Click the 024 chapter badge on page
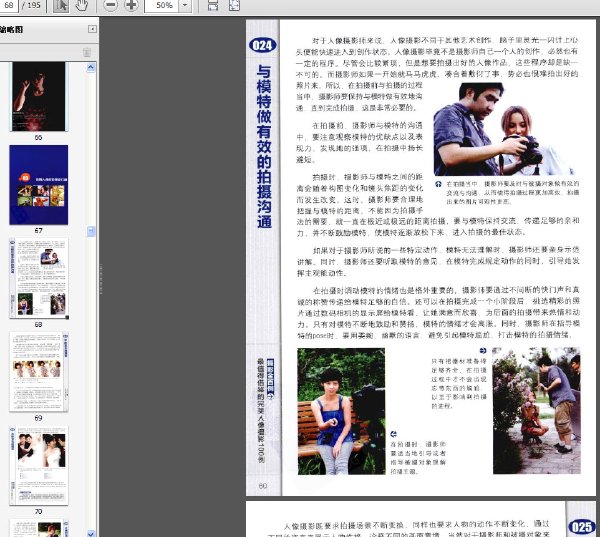600x537 pixels. point(262,46)
